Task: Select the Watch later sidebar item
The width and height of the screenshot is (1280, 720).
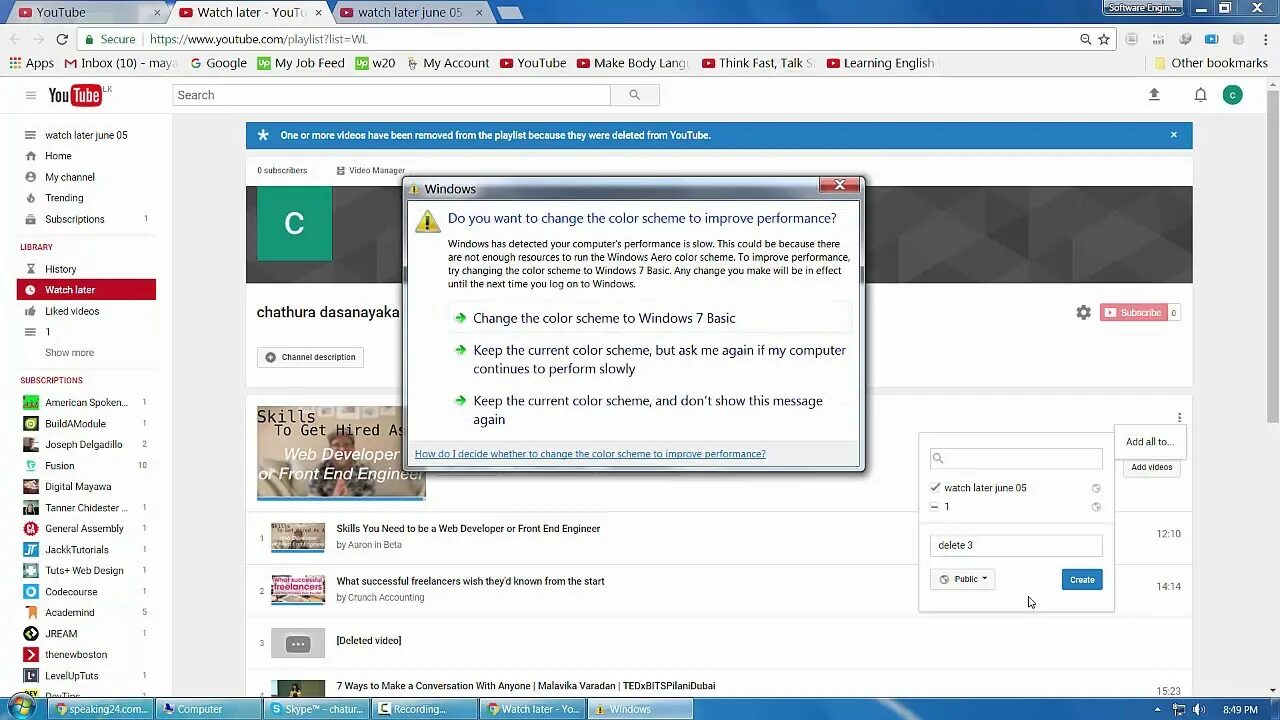Action: (x=86, y=290)
